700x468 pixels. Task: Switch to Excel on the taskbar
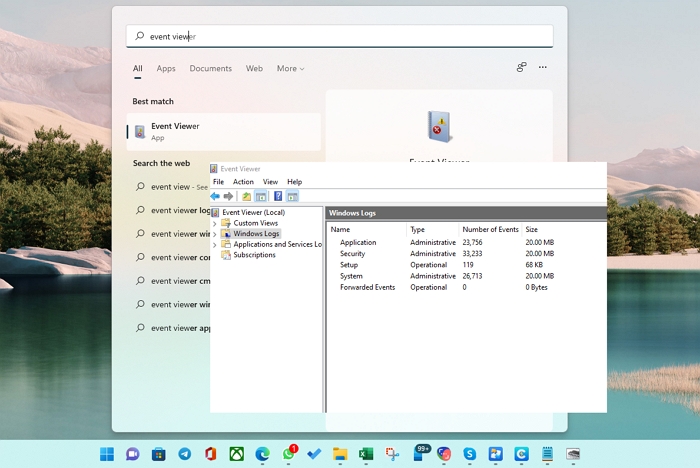[x=366, y=454]
